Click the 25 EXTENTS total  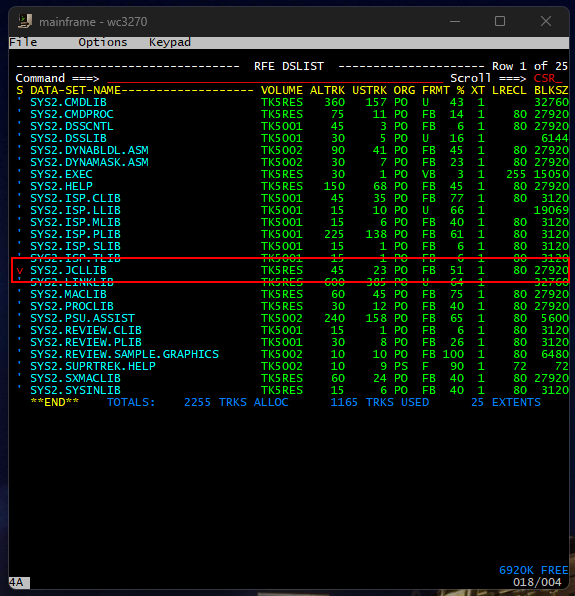(506, 402)
